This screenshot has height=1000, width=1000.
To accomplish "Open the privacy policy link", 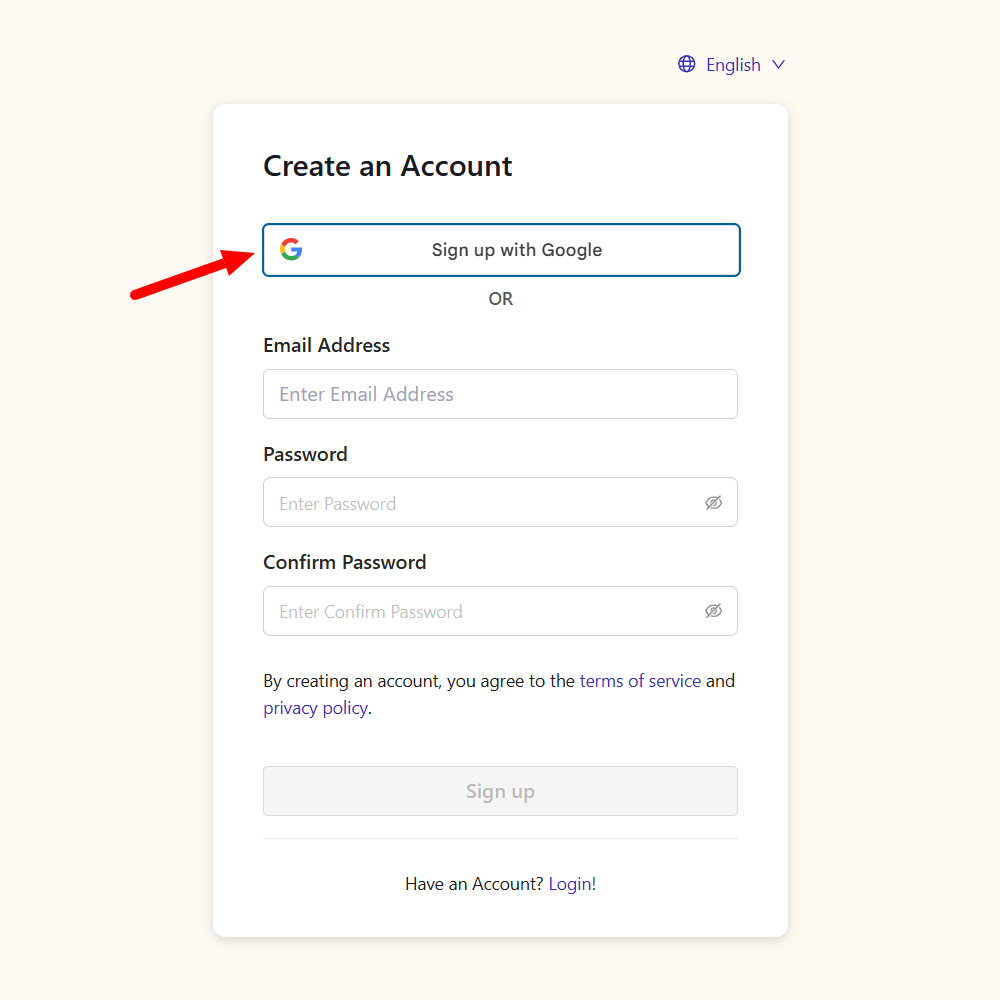I will point(315,707).
